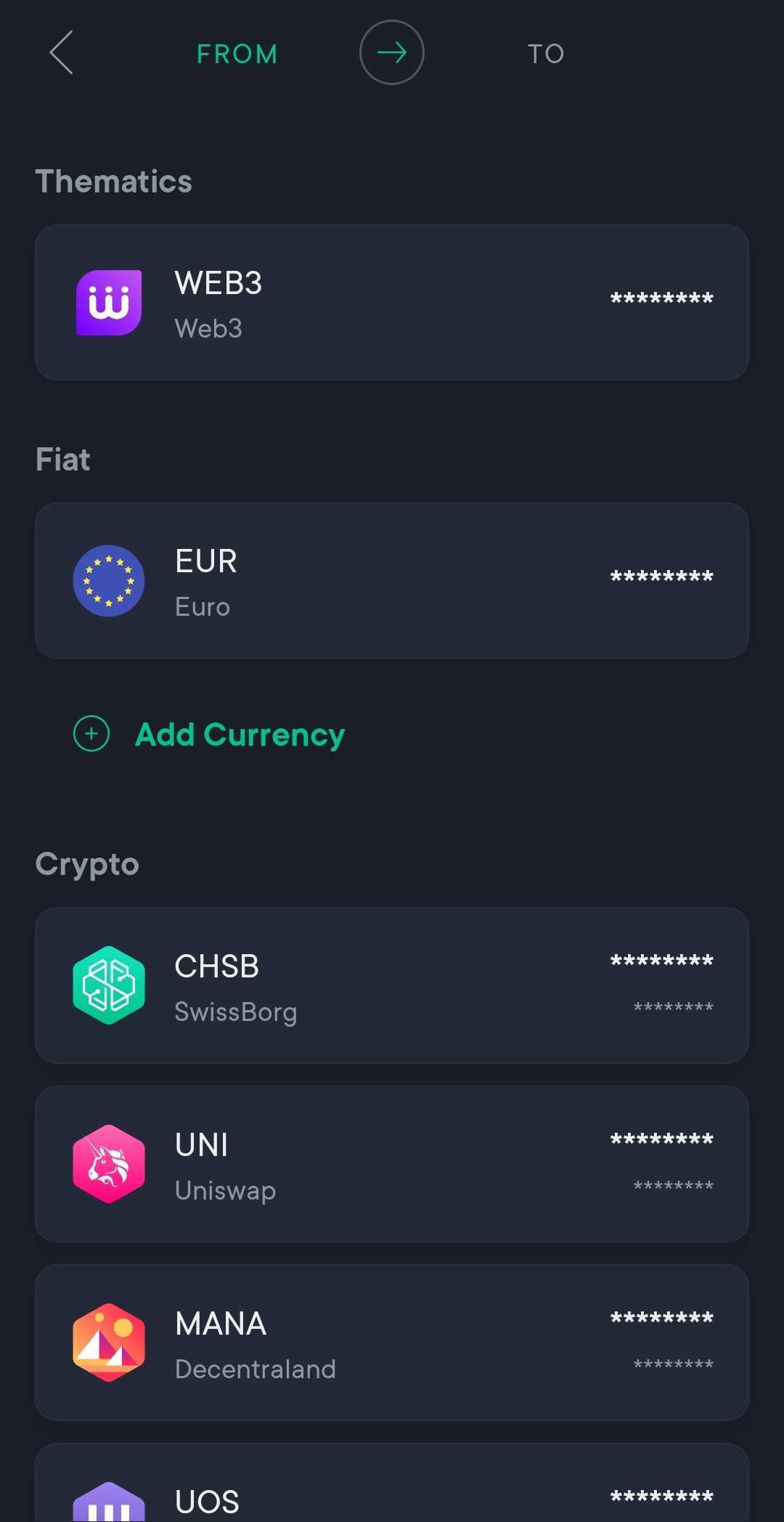Image resolution: width=784 pixels, height=1522 pixels.
Task: Click the Add Currency link
Action: point(240,734)
